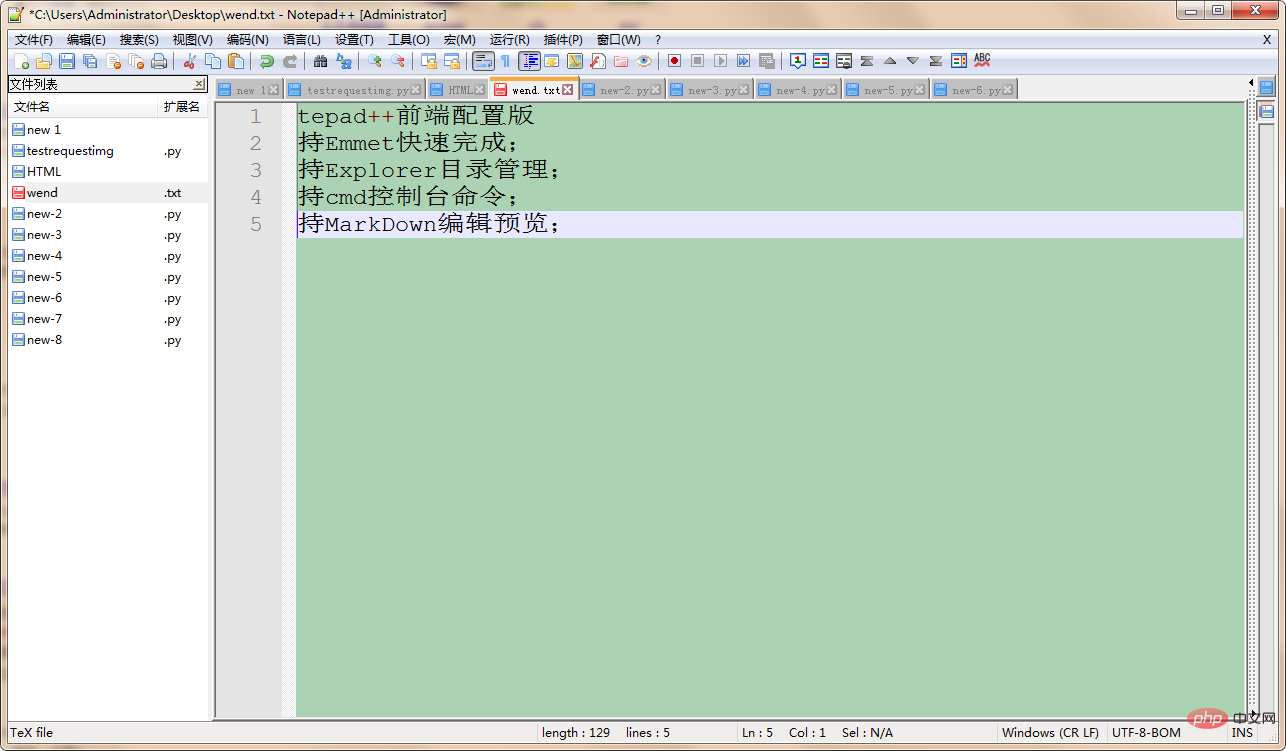Open the 搜索(S) menu

coord(139,40)
